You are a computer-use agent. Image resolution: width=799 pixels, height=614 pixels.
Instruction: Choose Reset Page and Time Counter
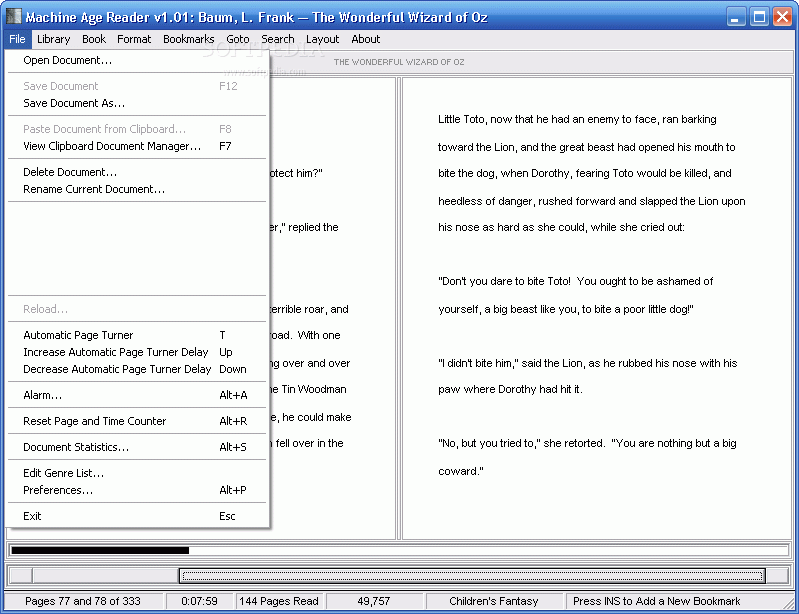137,421
